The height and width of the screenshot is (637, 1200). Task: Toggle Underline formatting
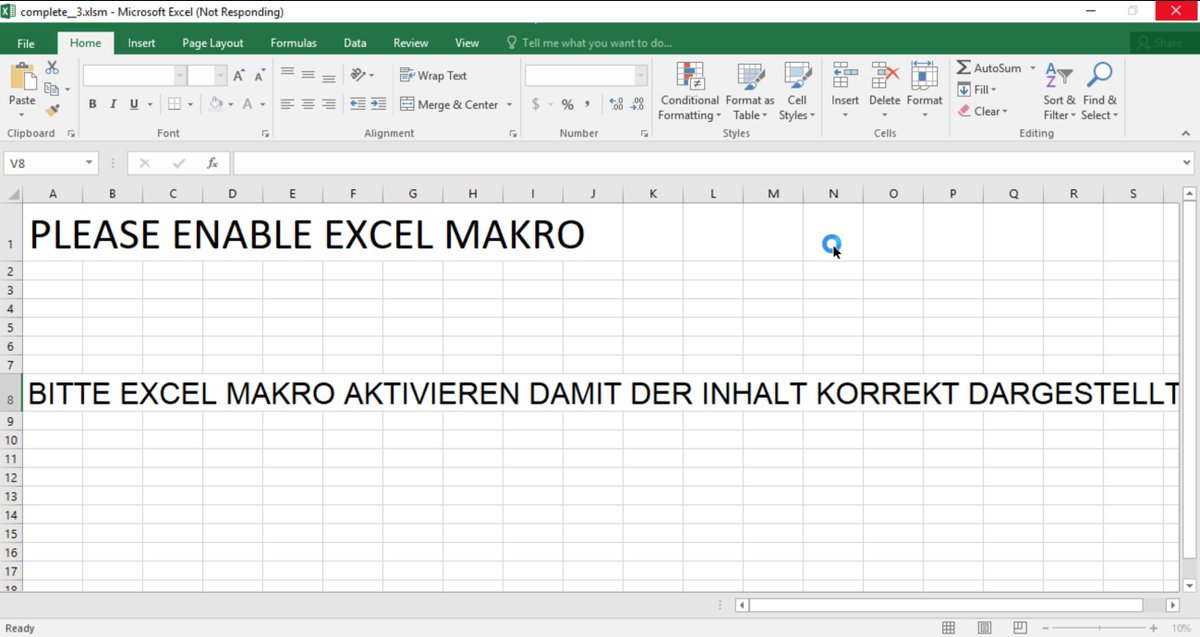133,104
